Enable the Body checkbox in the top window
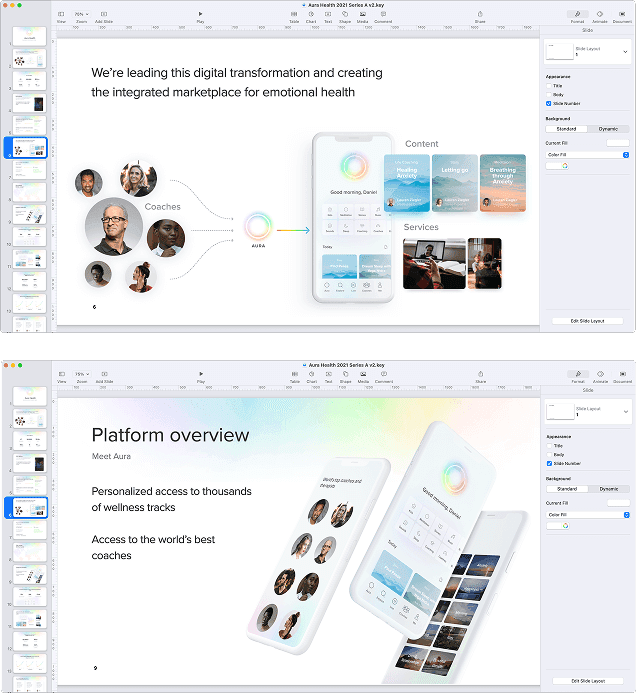This screenshot has width=637, height=694. point(548,95)
